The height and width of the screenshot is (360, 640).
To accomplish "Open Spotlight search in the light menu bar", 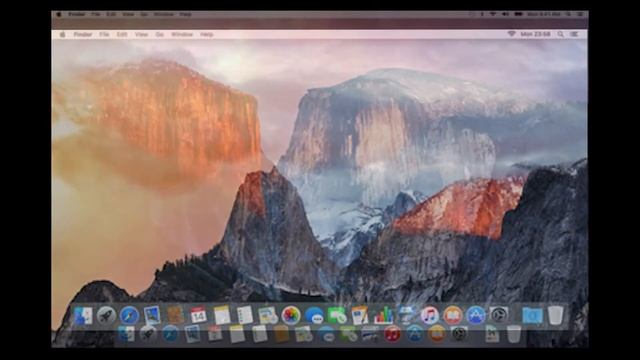I will click(560, 35).
